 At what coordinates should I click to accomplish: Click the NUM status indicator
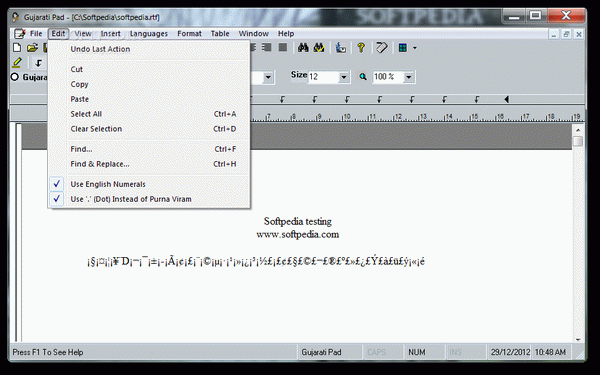tap(417, 352)
